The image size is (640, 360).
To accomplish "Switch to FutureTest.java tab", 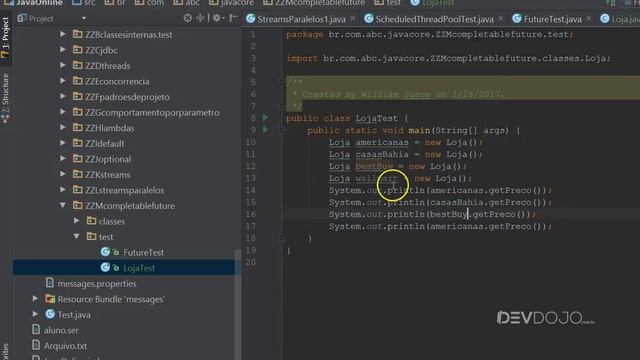I will coord(553,19).
